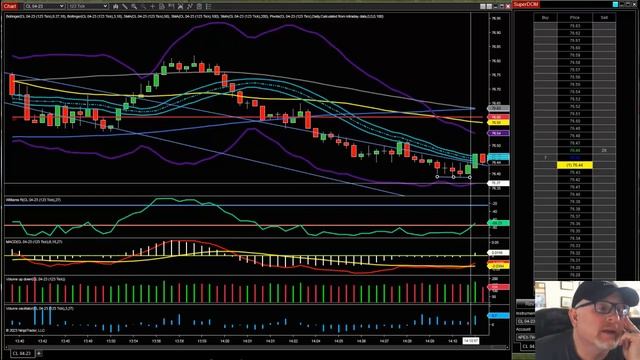Click the first grey link square in chart title bar
Screen dimensions: 640x360
[x=482, y=7]
